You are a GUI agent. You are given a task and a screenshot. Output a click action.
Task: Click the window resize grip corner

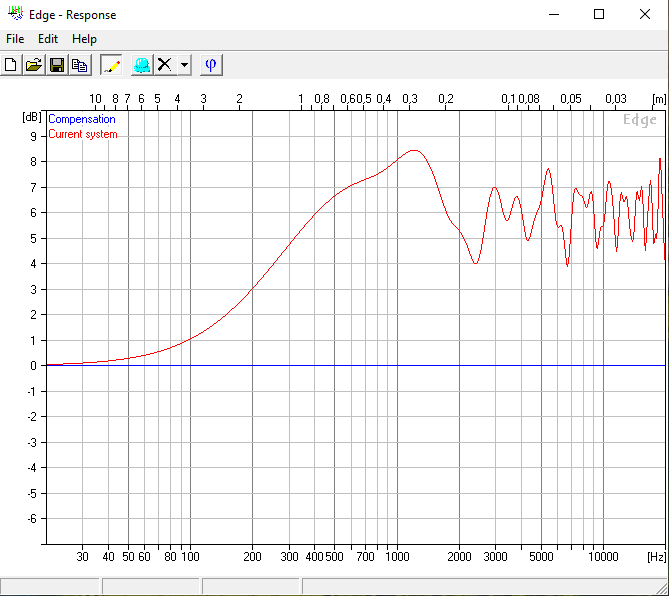tap(662, 589)
